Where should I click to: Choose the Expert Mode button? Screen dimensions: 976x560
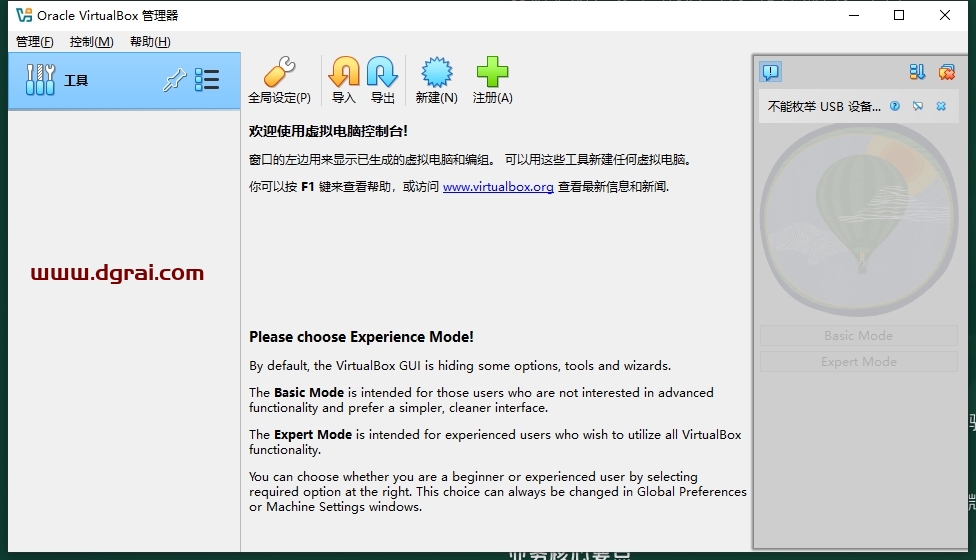pos(858,362)
